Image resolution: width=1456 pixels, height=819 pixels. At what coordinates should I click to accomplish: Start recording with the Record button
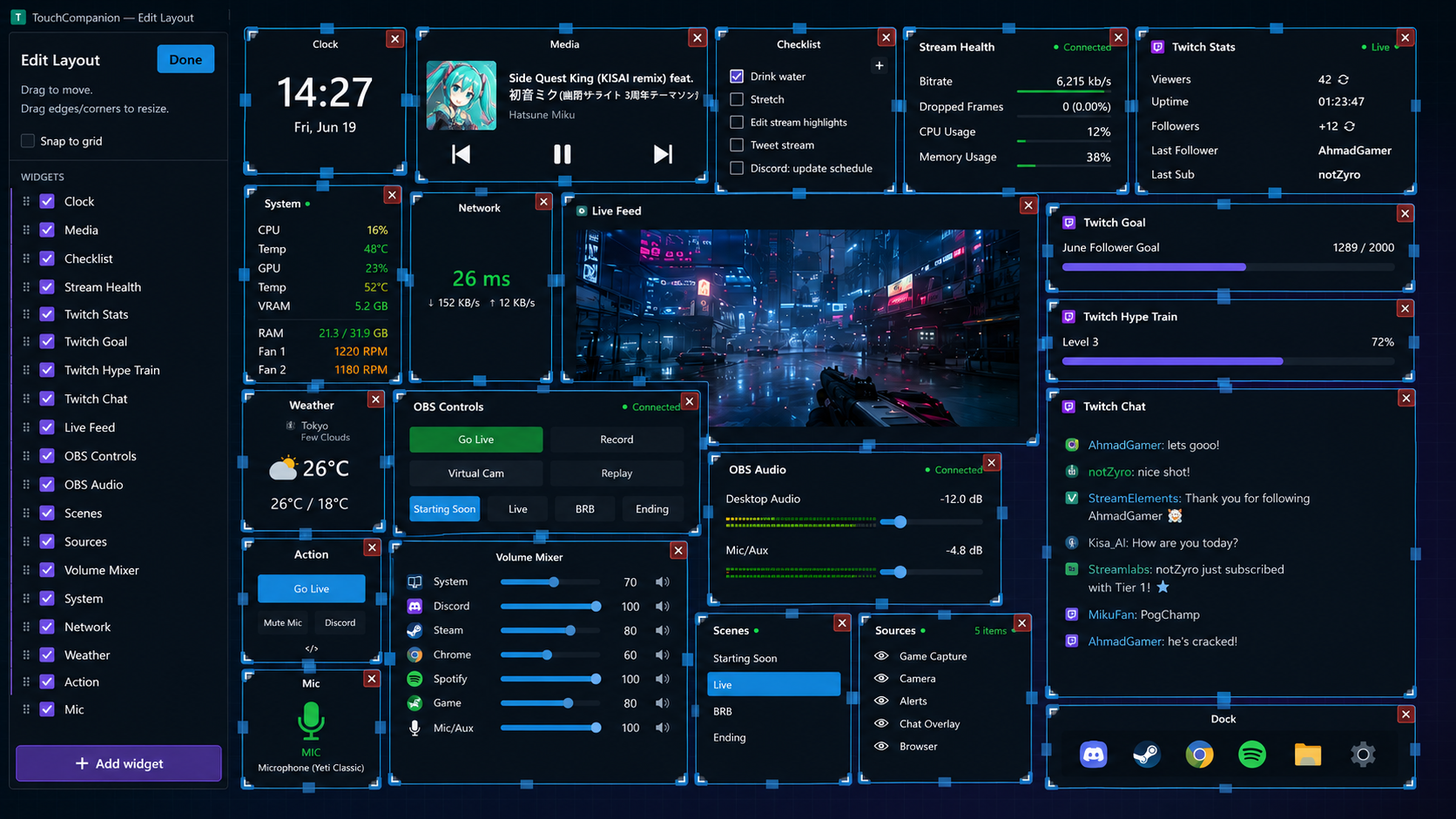click(x=617, y=440)
